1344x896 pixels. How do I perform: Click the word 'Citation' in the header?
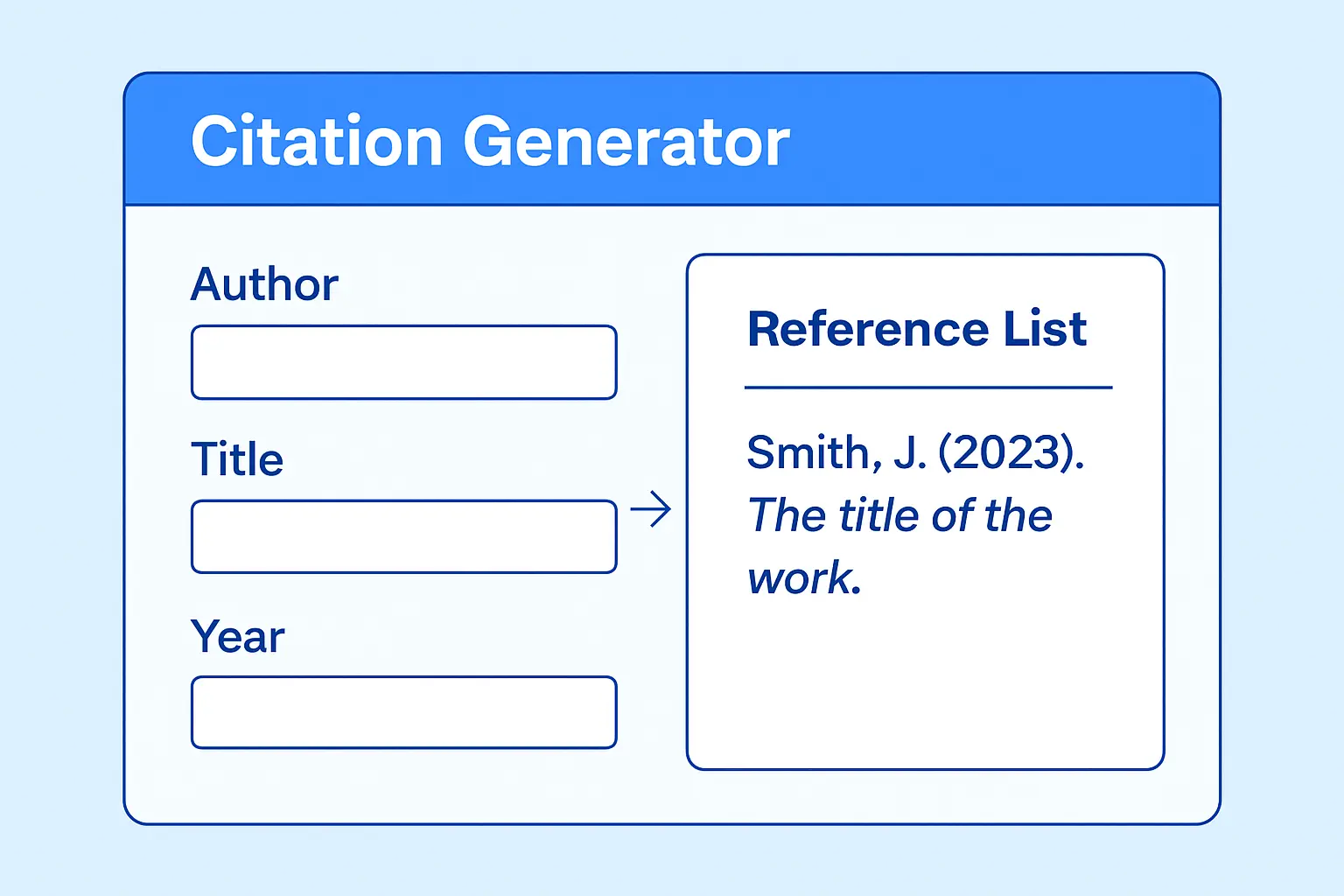tap(317, 142)
